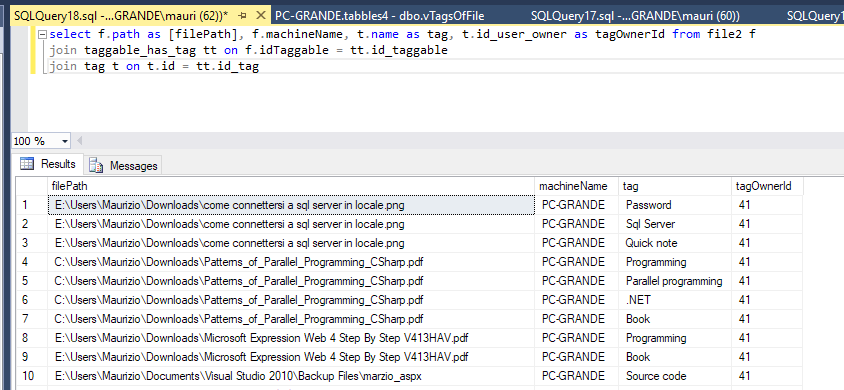The image size is (844, 390).
Task: Select the filePath column header
Action: [x=291, y=186]
